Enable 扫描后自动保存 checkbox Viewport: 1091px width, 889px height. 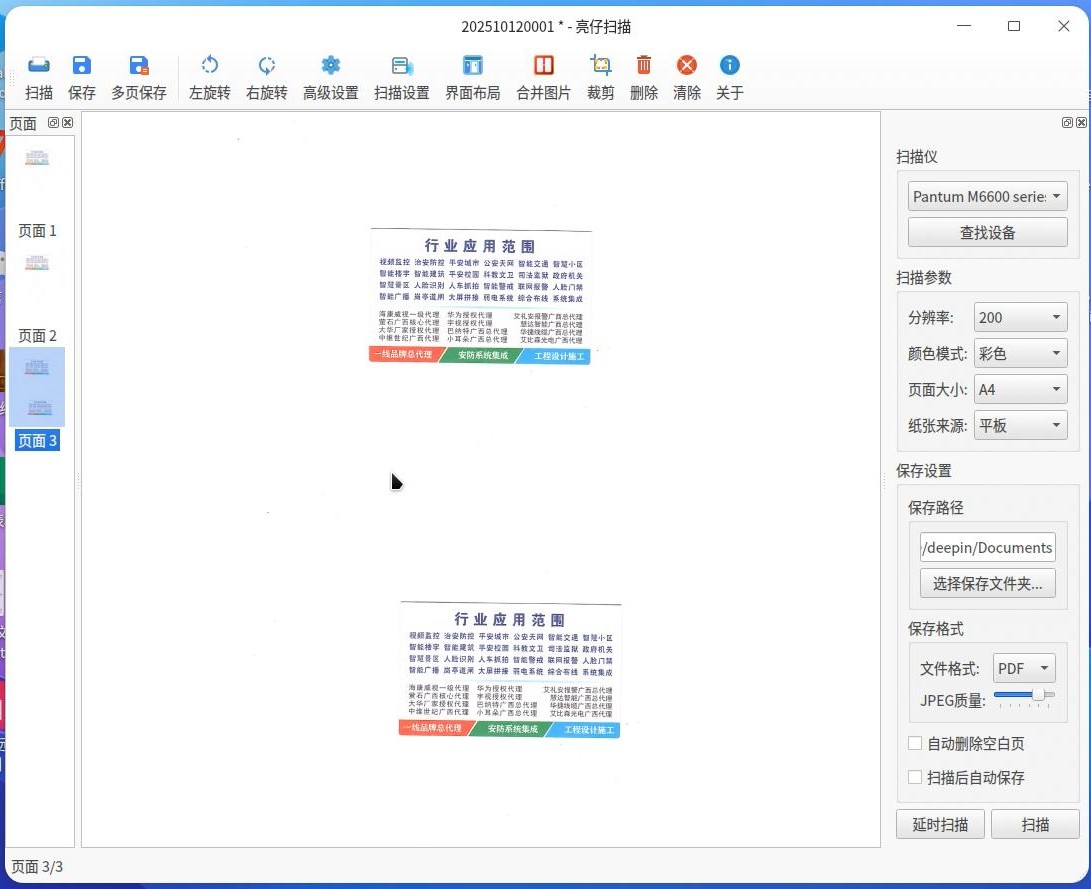click(x=915, y=777)
